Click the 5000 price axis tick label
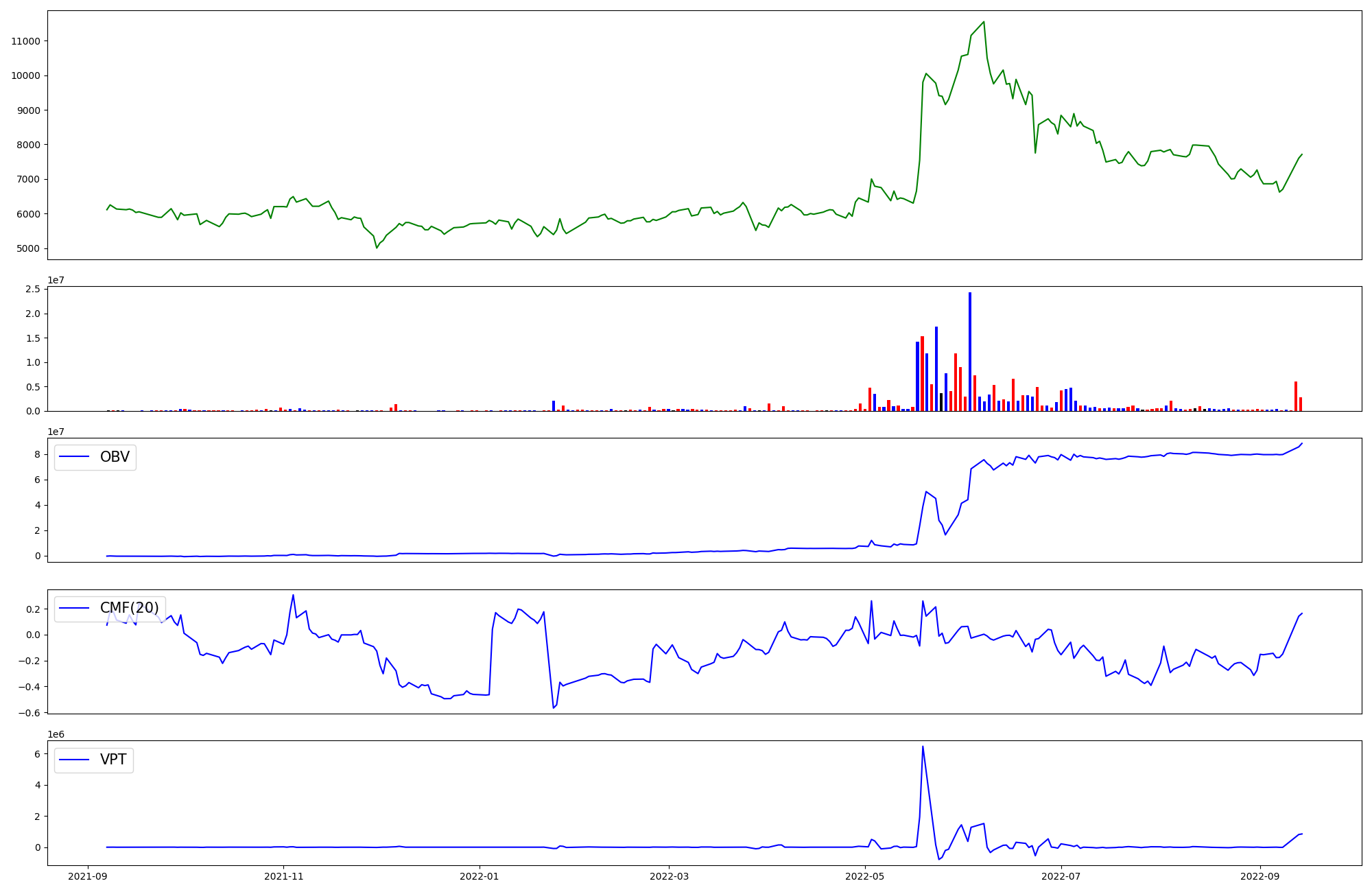The image size is (1372, 892). (28, 248)
